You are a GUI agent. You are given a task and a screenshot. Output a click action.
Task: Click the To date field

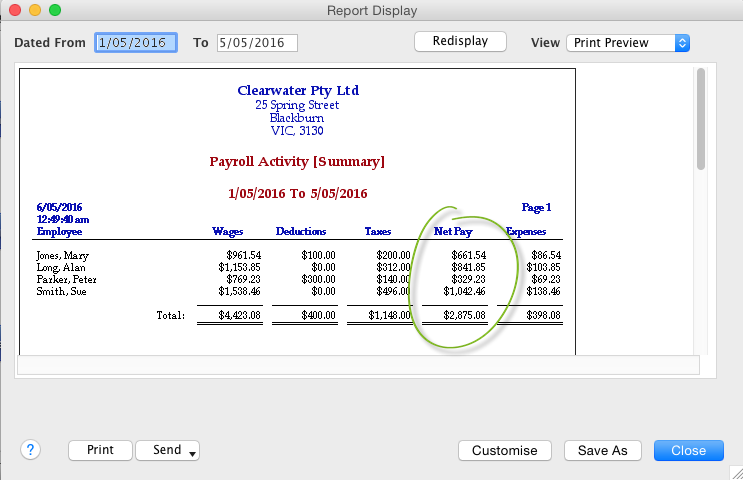(257, 43)
